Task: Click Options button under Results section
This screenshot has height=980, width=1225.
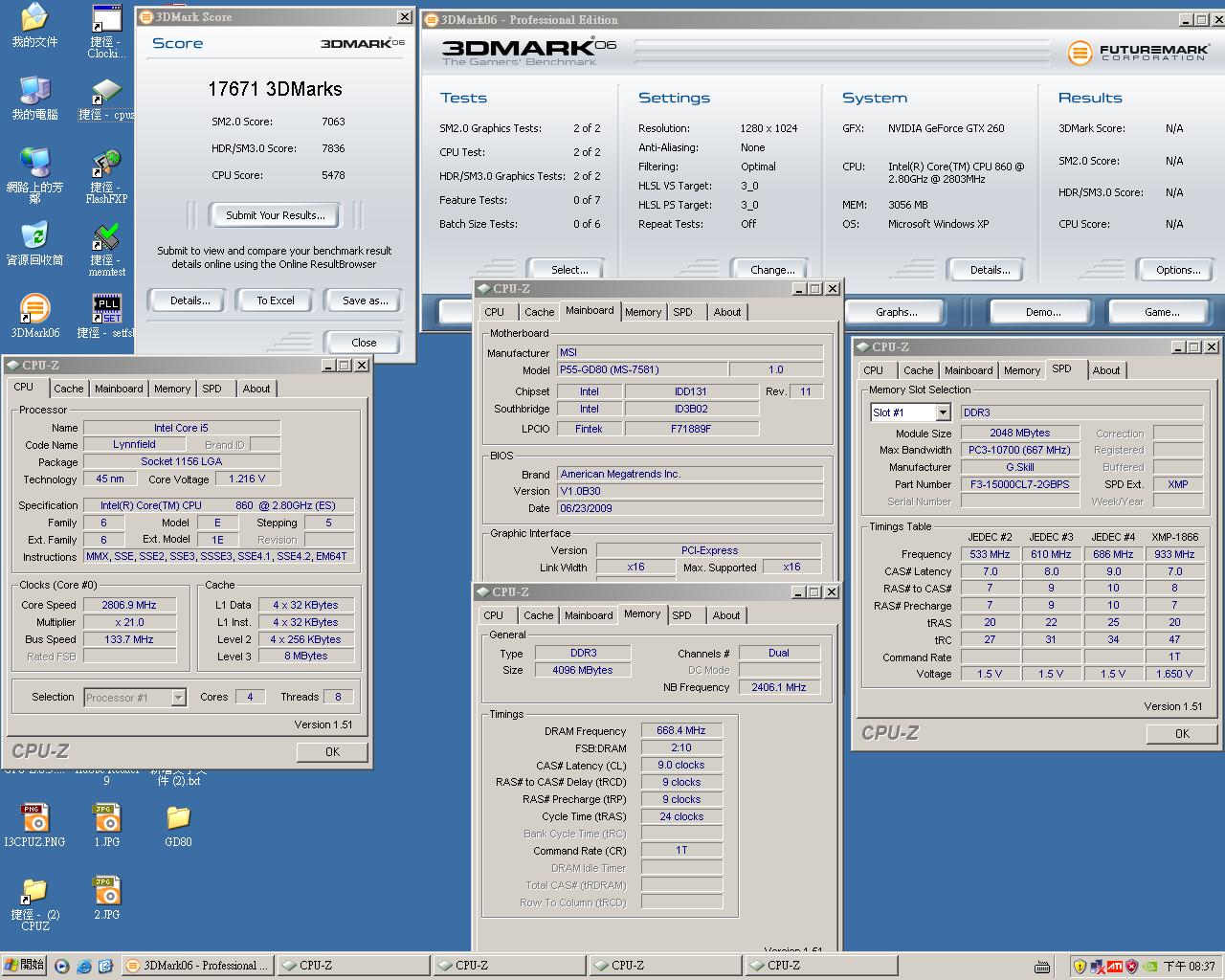Action: pyautogui.click(x=1178, y=270)
